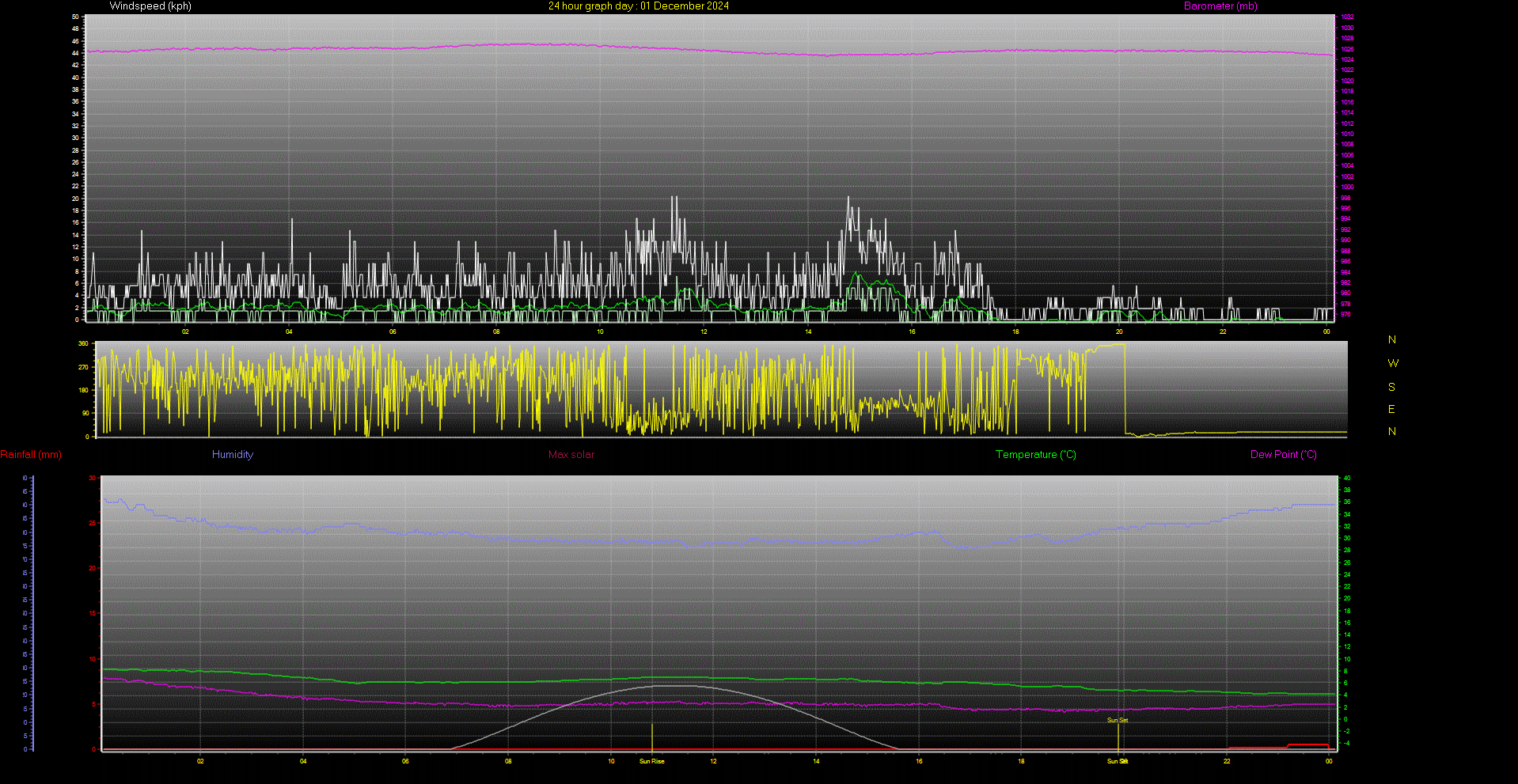Click '1000' on the barometer axis
This screenshot has width=1518, height=784.
(1347, 187)
